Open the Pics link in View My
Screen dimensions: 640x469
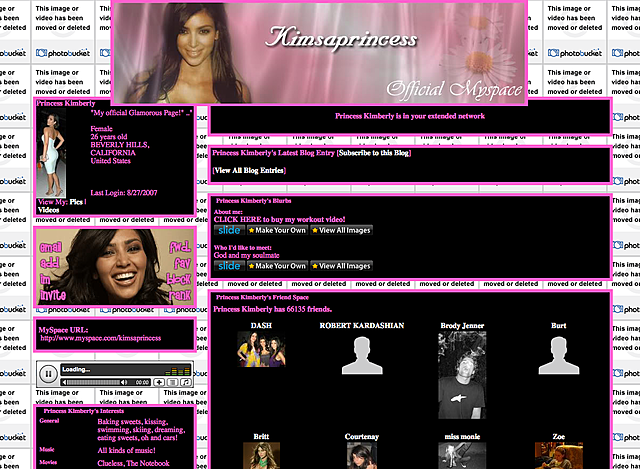(76, 202)
